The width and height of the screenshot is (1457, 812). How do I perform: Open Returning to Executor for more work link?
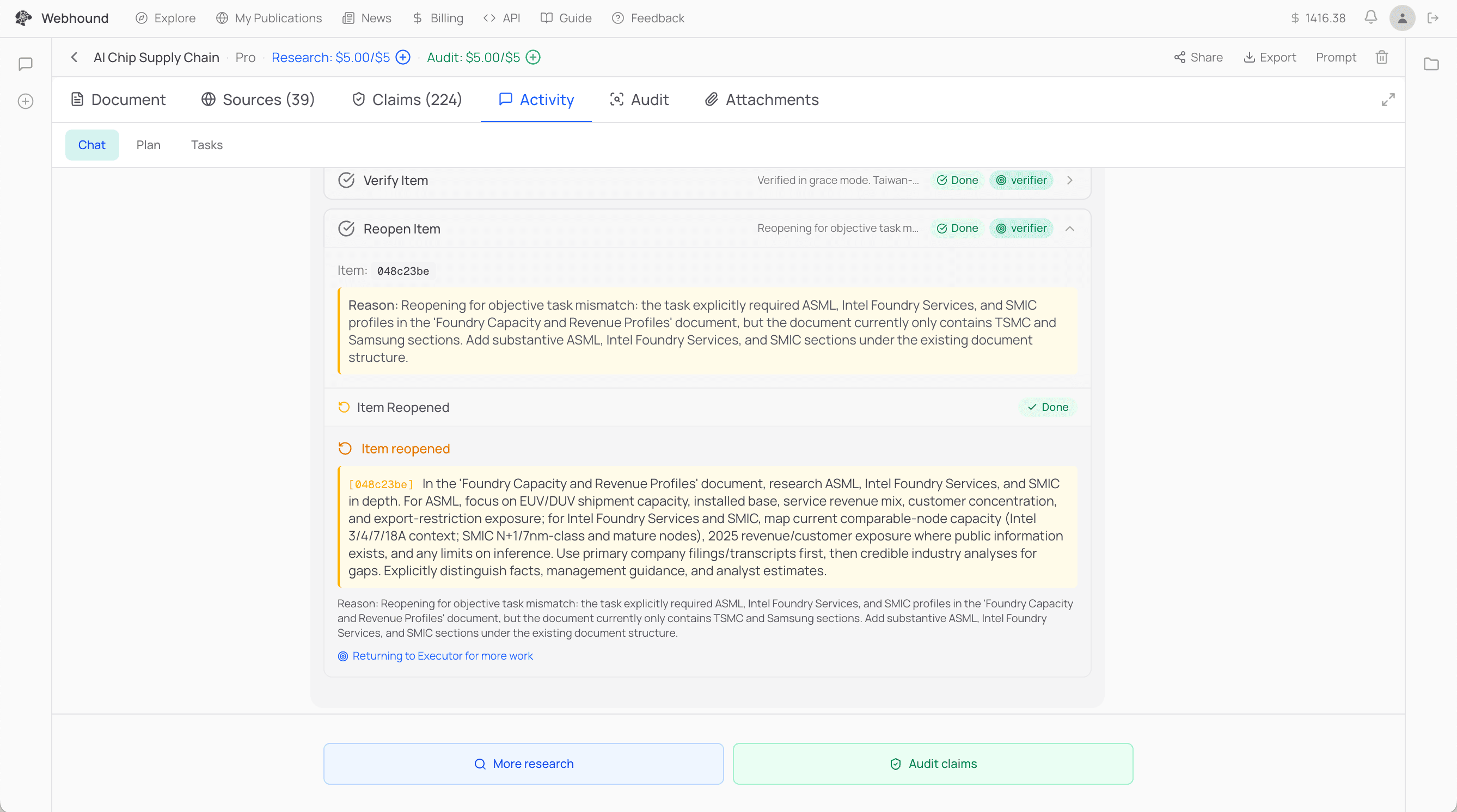[x=442, y=656]
